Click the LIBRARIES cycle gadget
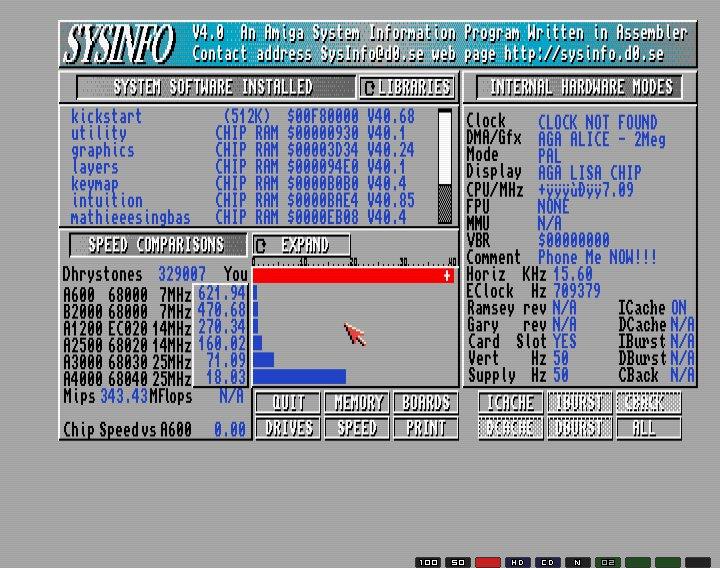720x568 pixels. 407,87
